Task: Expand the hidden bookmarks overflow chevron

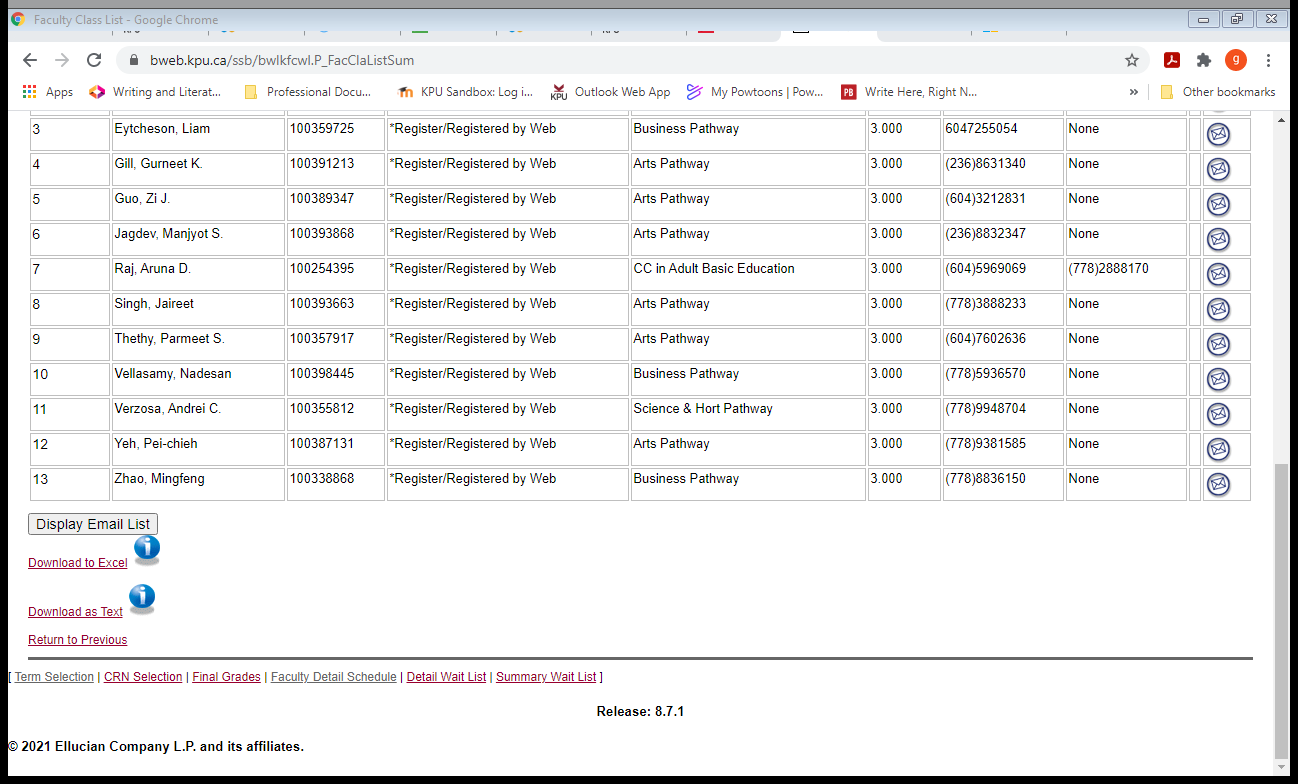Action: 1133,91
